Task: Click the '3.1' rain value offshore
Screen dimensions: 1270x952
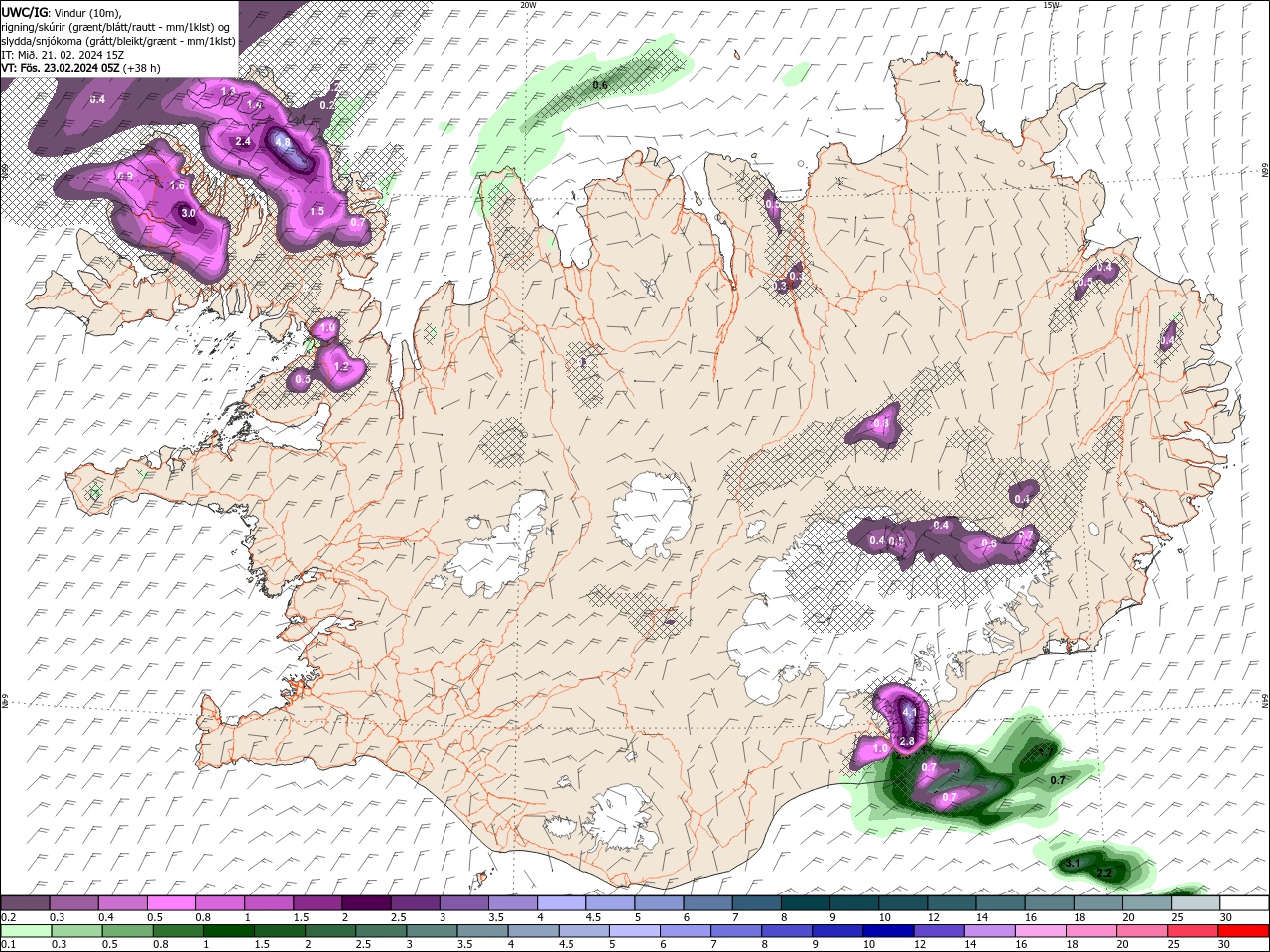Action: (1073, 864)
